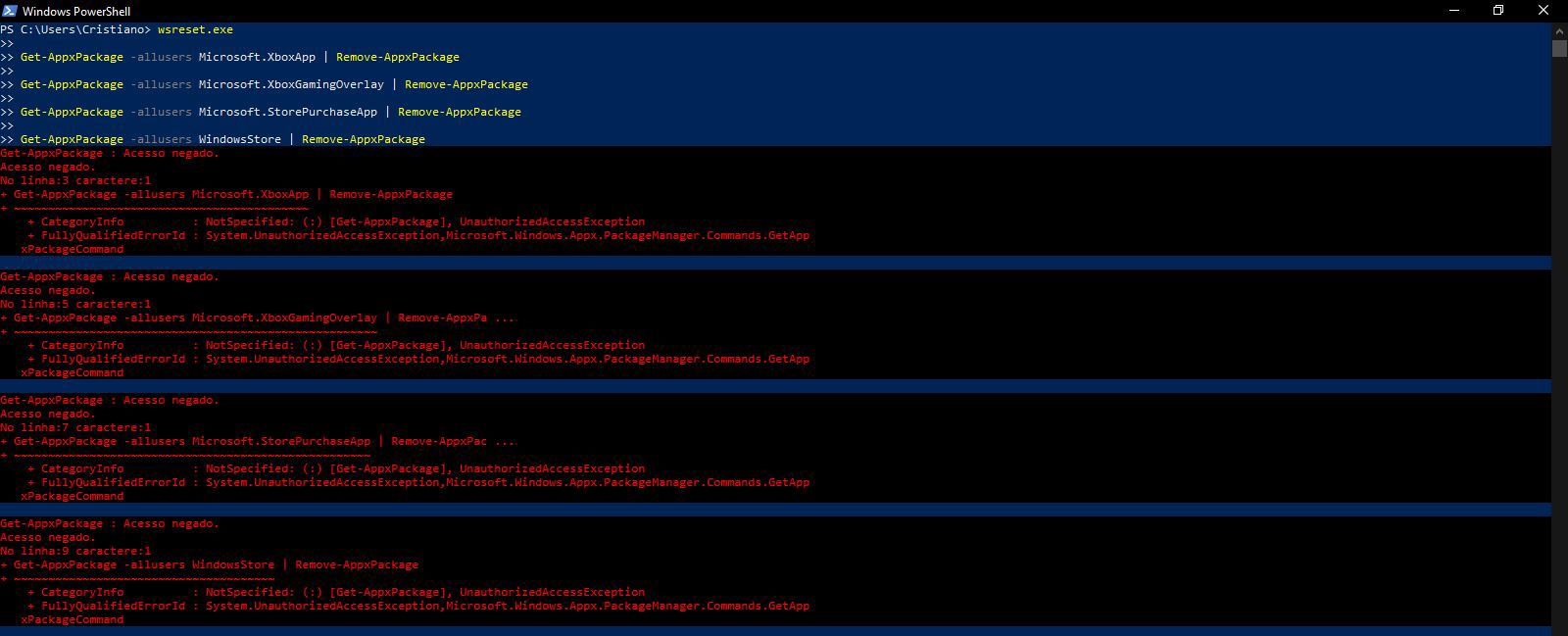Click the 'No linha:9 caractere:1' error line
Image resolution: width=1568 pixels, height=636 pixels.
[75, 551]
